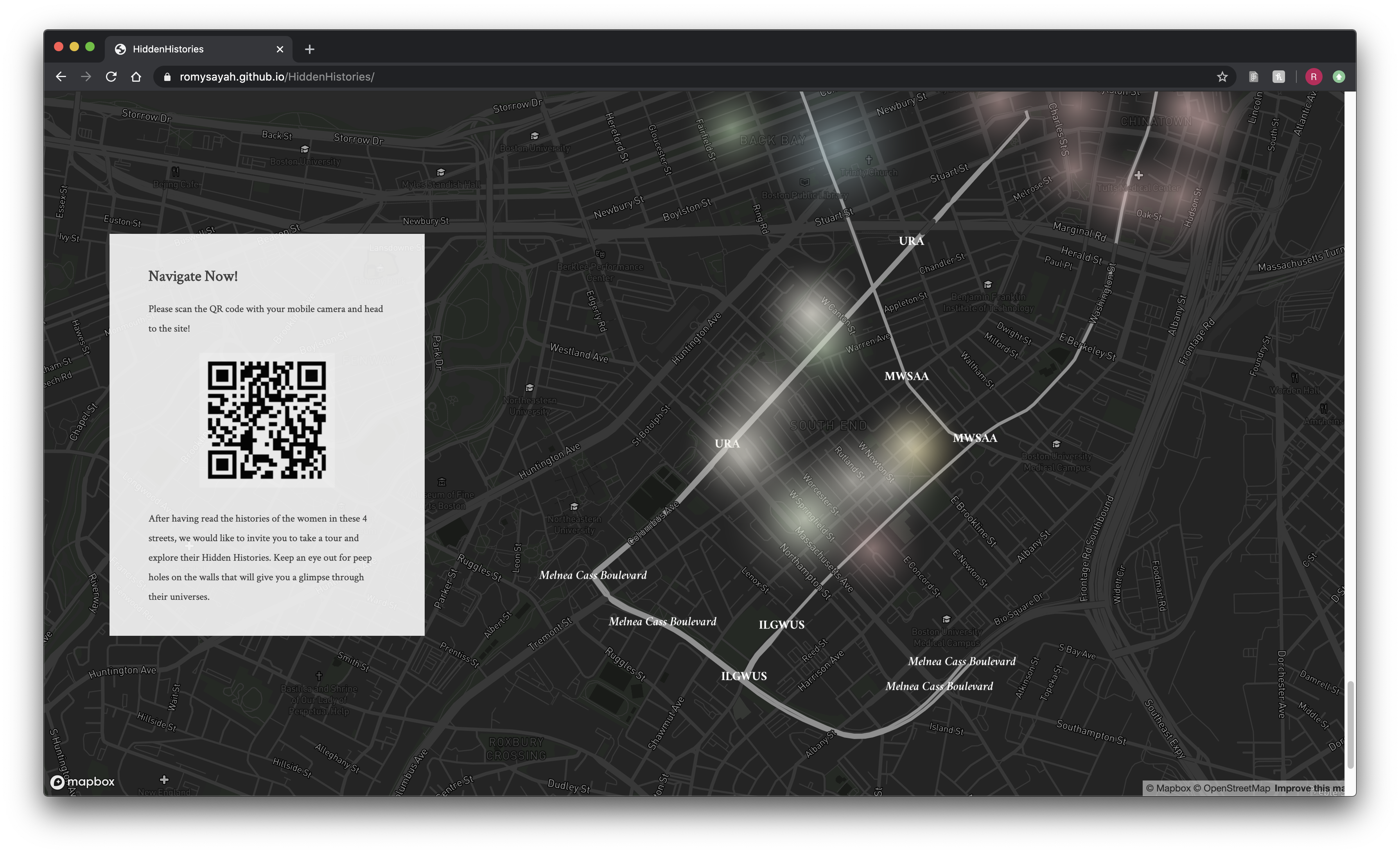Click the upper URA label near Chandler St
This screenshot has height=854, width=1400.
pyautogui.click(x=911, y=241)
